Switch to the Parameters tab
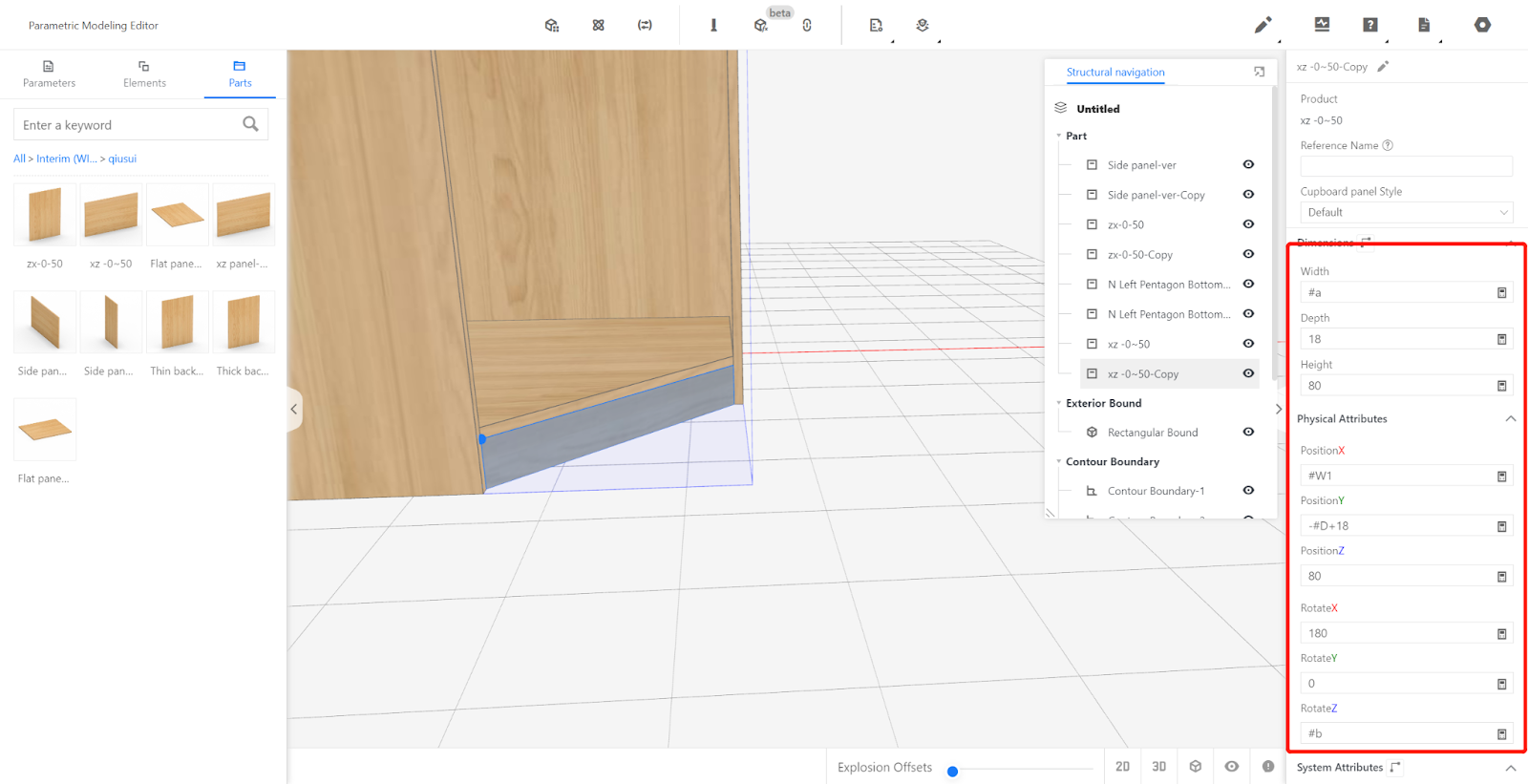1528x784 pixels. (49, 74)
